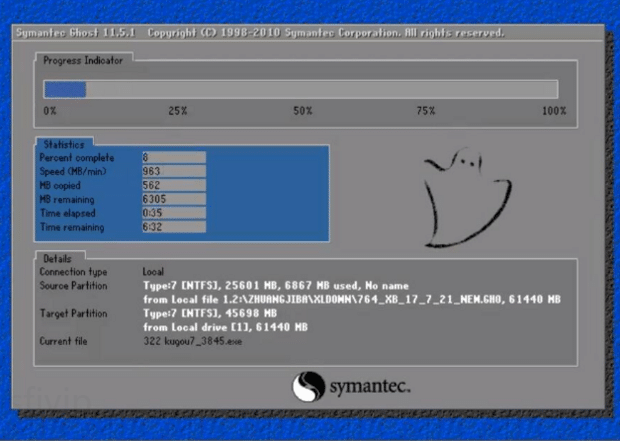Click the 100% progress marker

554,111
